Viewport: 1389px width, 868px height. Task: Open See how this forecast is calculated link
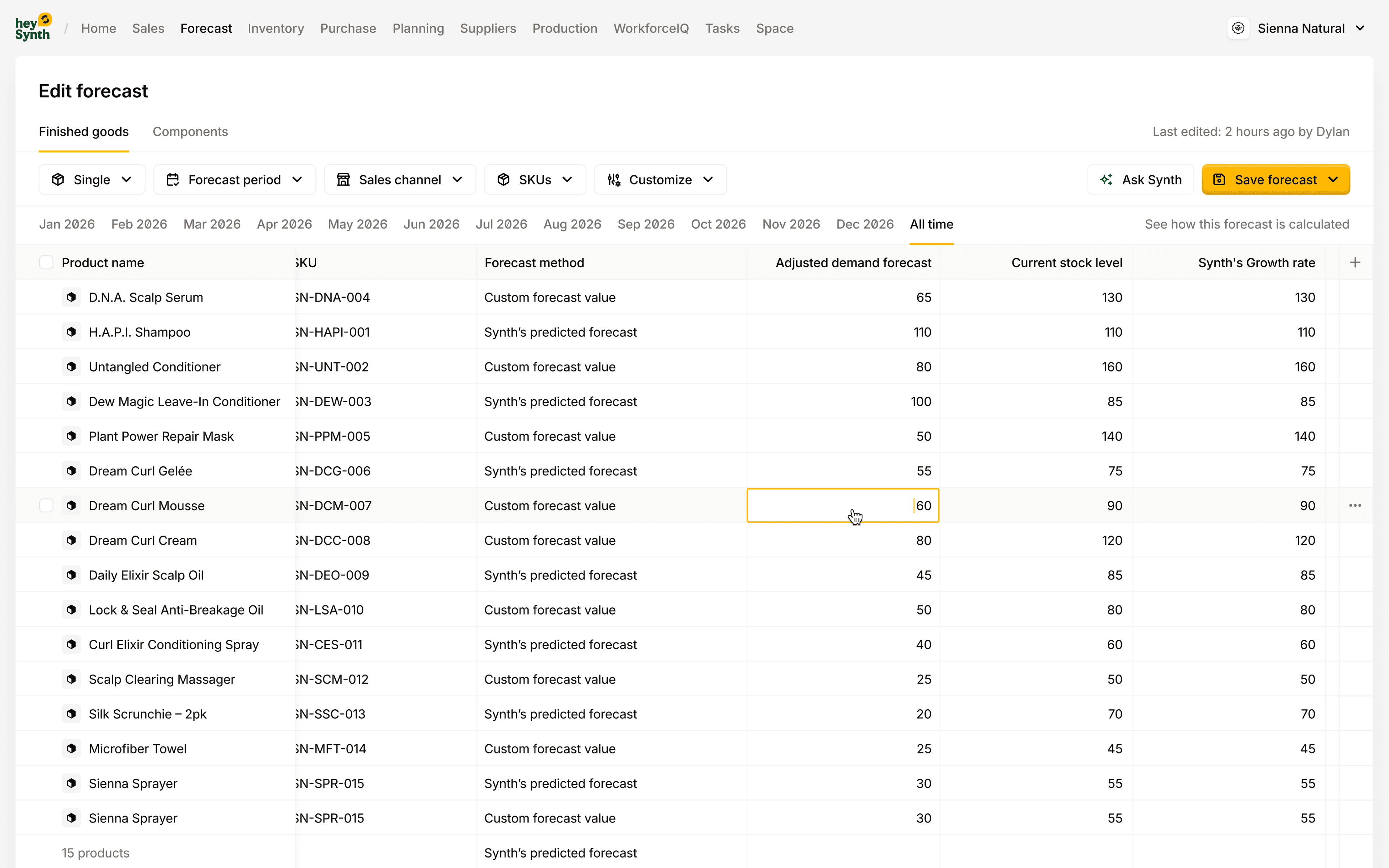coord(1246,224)
